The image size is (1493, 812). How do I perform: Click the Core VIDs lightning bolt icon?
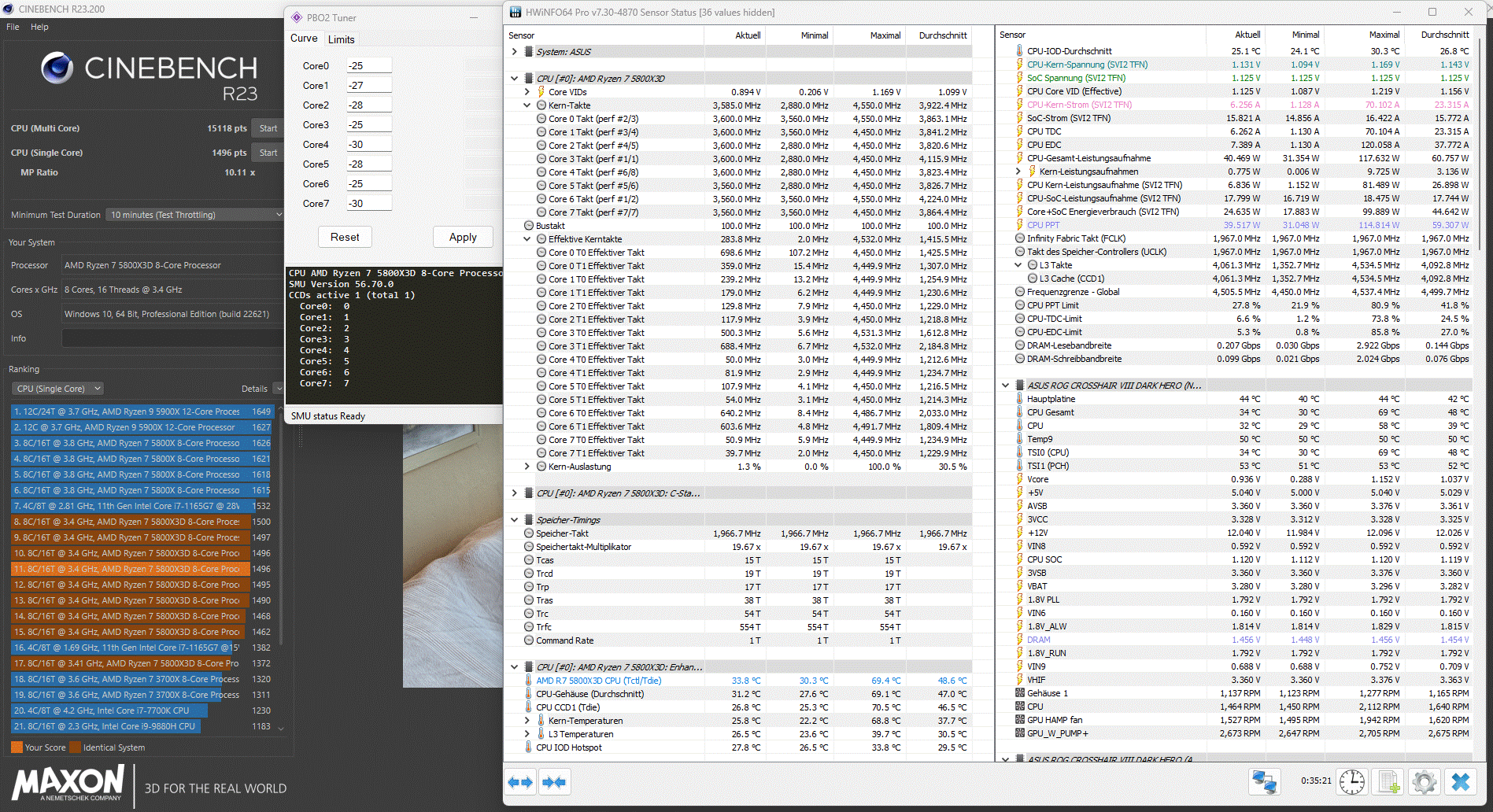pos(541,92)
